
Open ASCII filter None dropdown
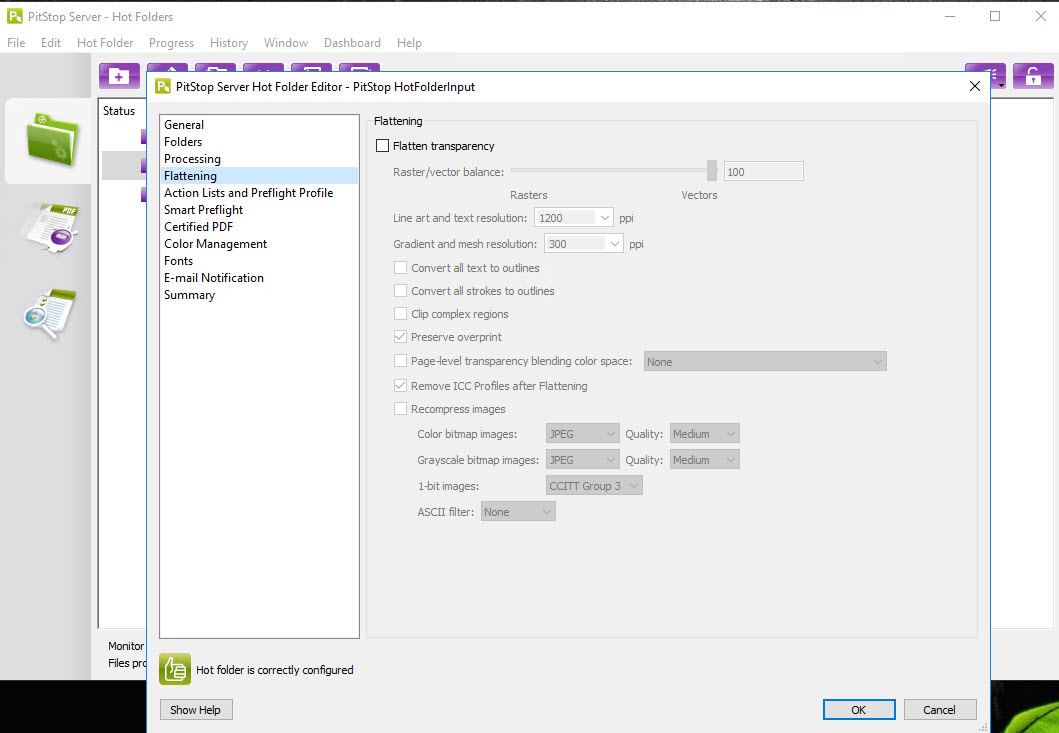(x=518, y=512)
